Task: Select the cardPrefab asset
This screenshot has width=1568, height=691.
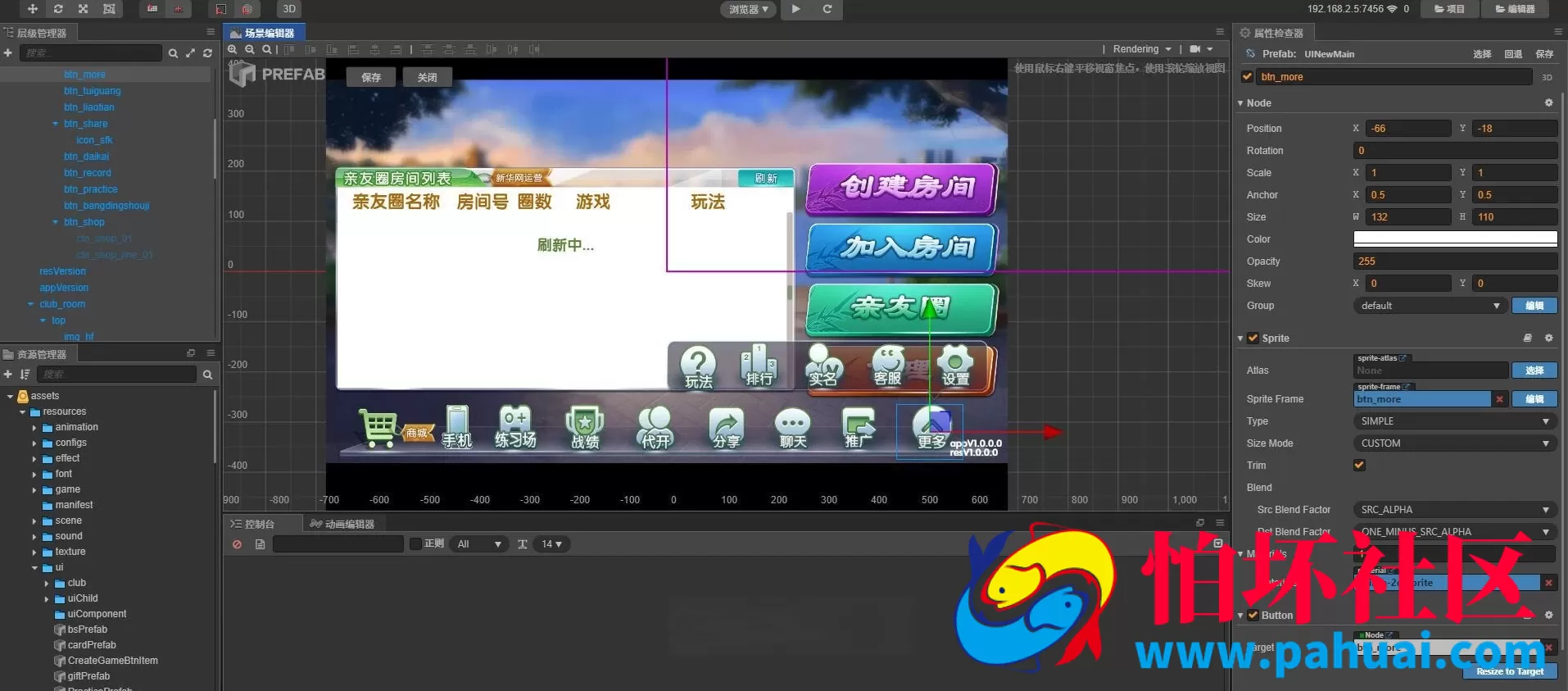Action: tap(91, 645)
